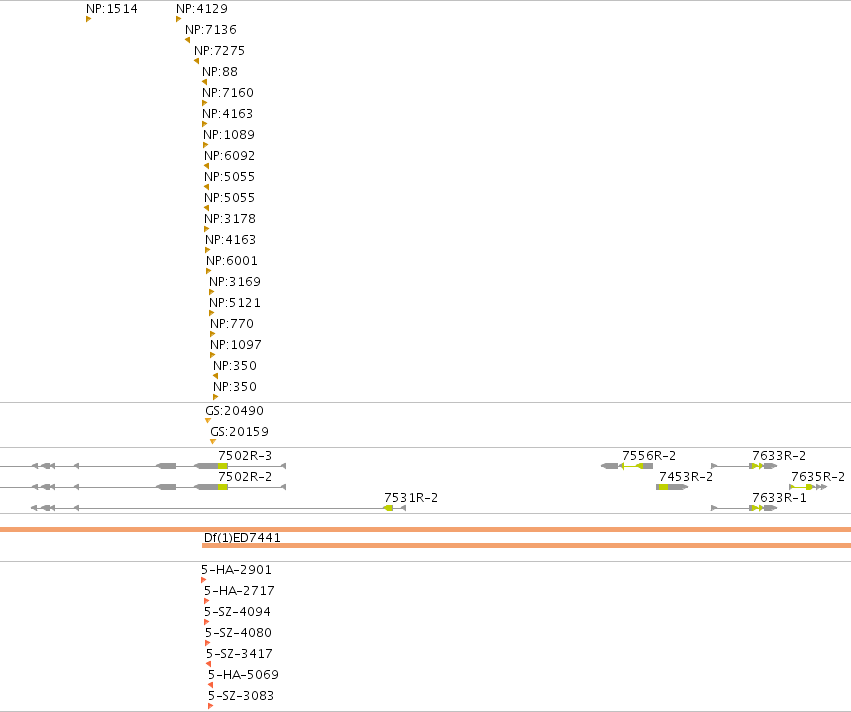The height and width of the screenshot is (712, 851).
Task: Select the green exon box of 7531R-2
Action: click(x=389, y=508)
